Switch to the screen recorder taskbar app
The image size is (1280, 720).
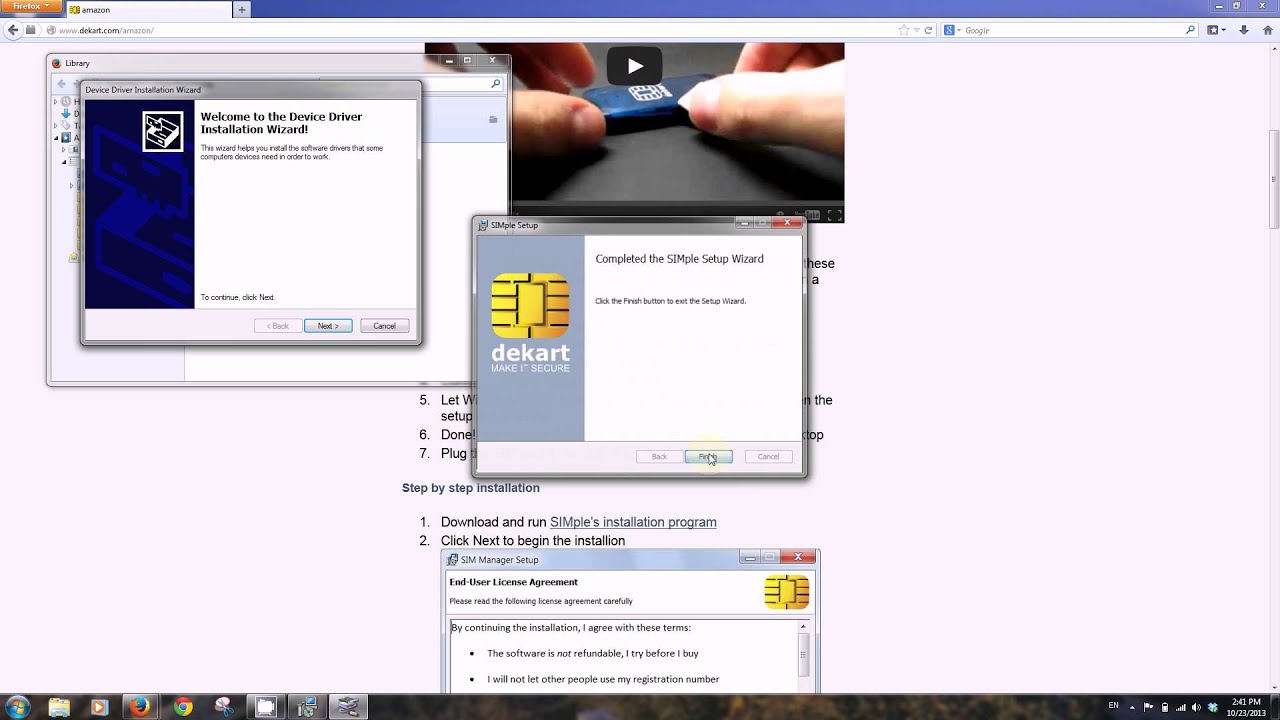[265, 707]
